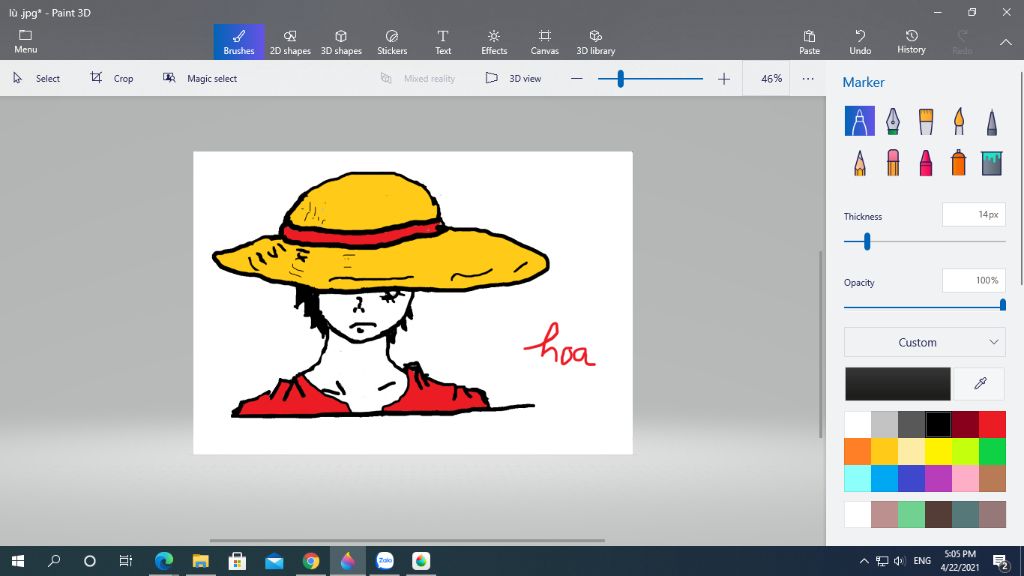
Task: Expand the Custom material dropdown
Action: (925, 342)
